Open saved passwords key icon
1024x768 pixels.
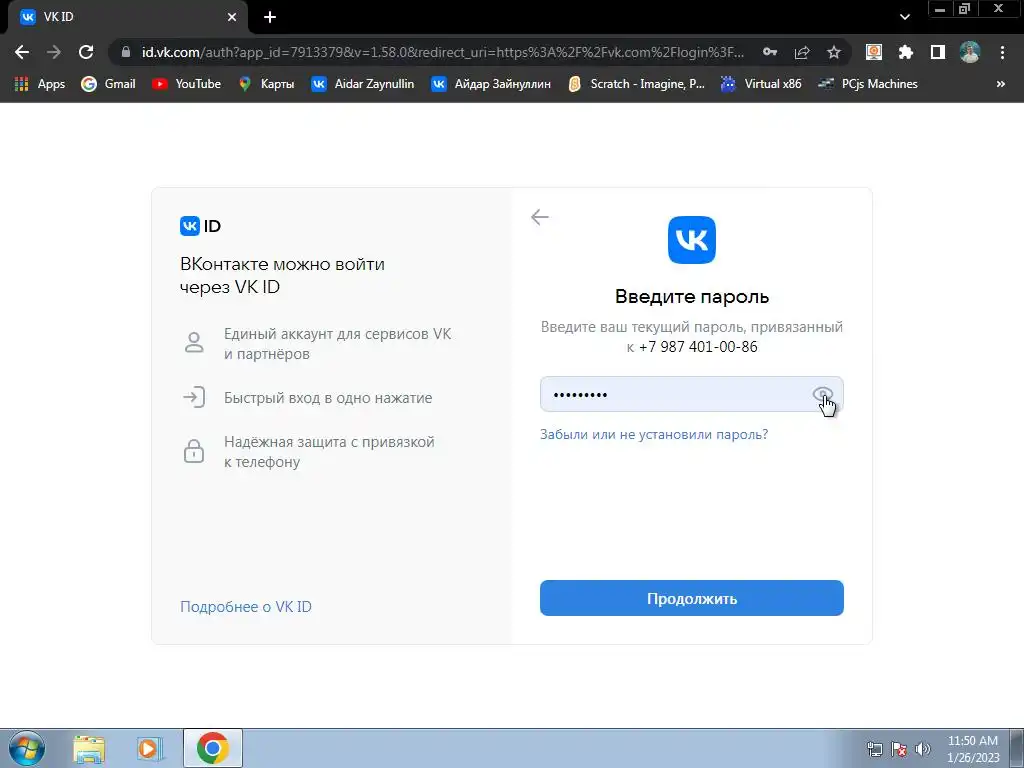[770, 52]
